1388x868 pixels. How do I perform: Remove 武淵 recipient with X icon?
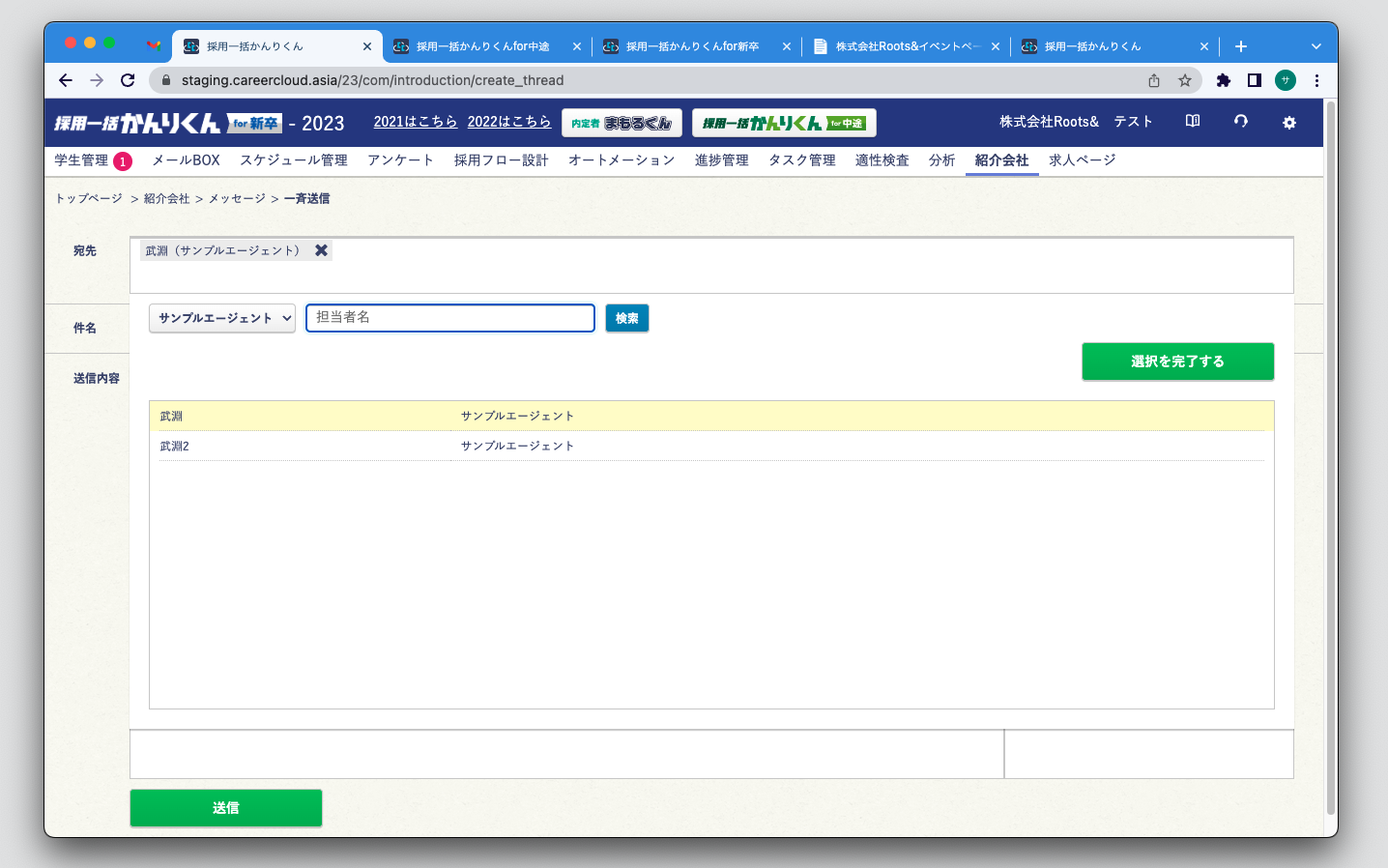322,250
